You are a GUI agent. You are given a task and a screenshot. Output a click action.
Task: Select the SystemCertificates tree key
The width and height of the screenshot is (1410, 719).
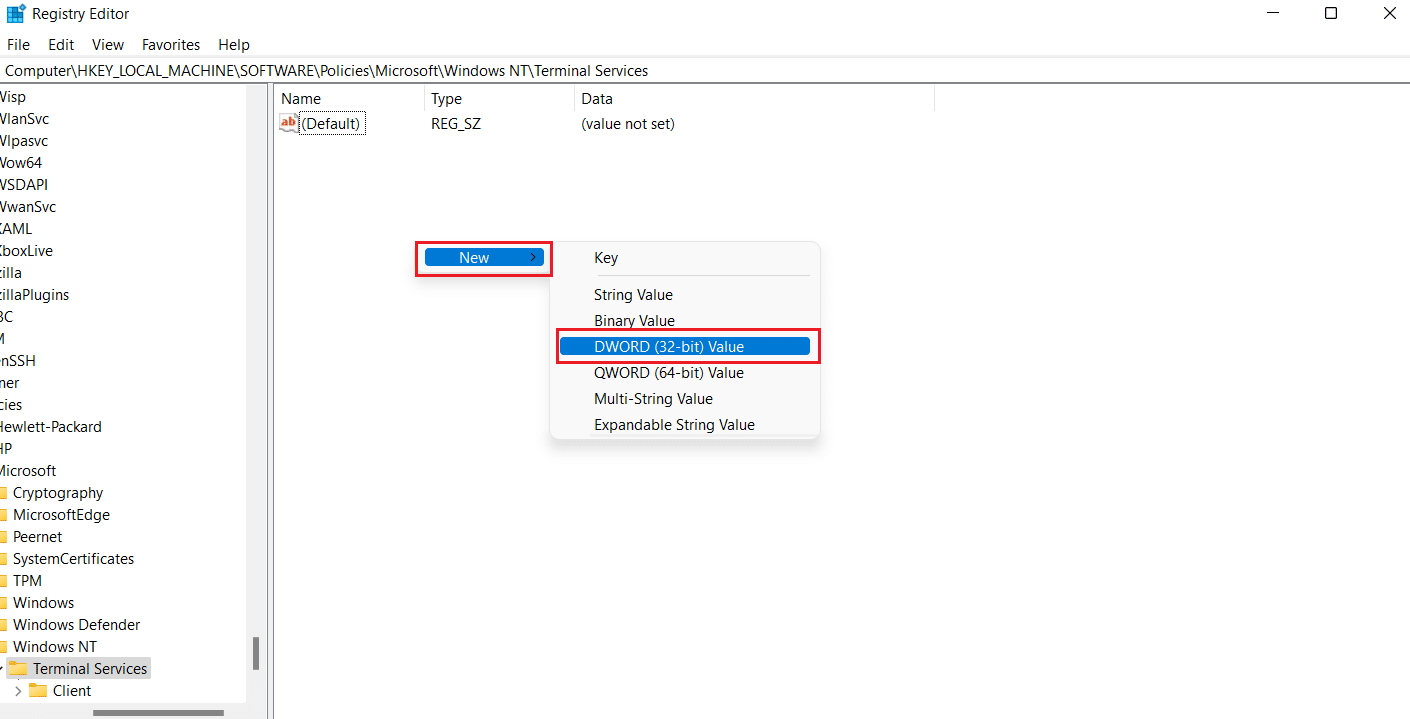73,558
